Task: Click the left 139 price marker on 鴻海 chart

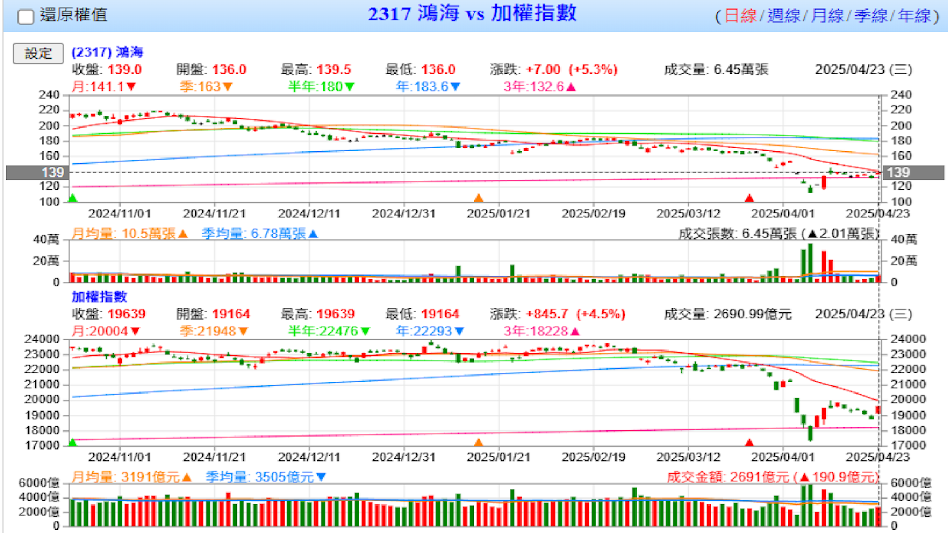Action: point(36,172)
